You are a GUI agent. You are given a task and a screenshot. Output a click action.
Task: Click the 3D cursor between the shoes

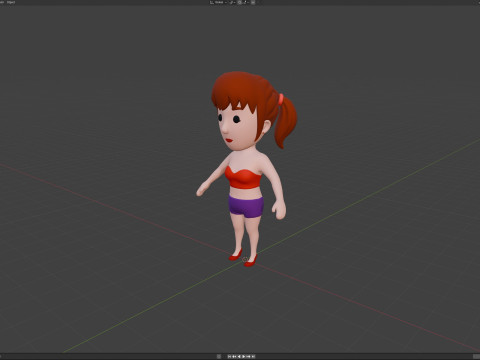245,260
